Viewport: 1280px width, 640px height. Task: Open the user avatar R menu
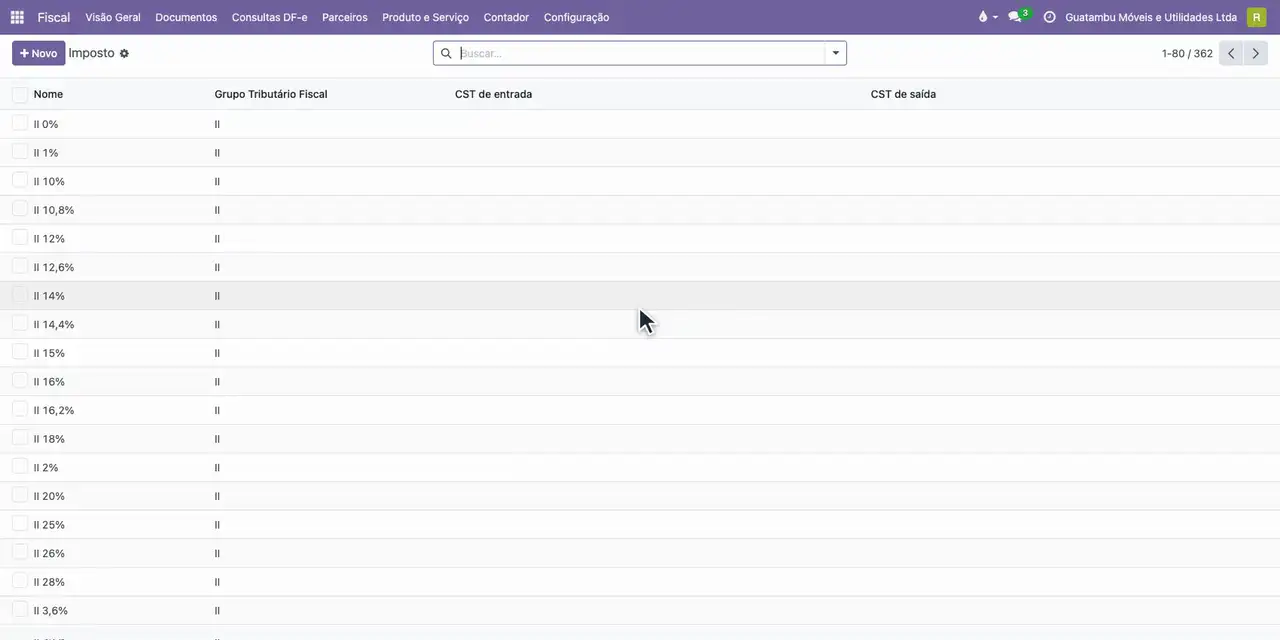[x=1256, y=17]
